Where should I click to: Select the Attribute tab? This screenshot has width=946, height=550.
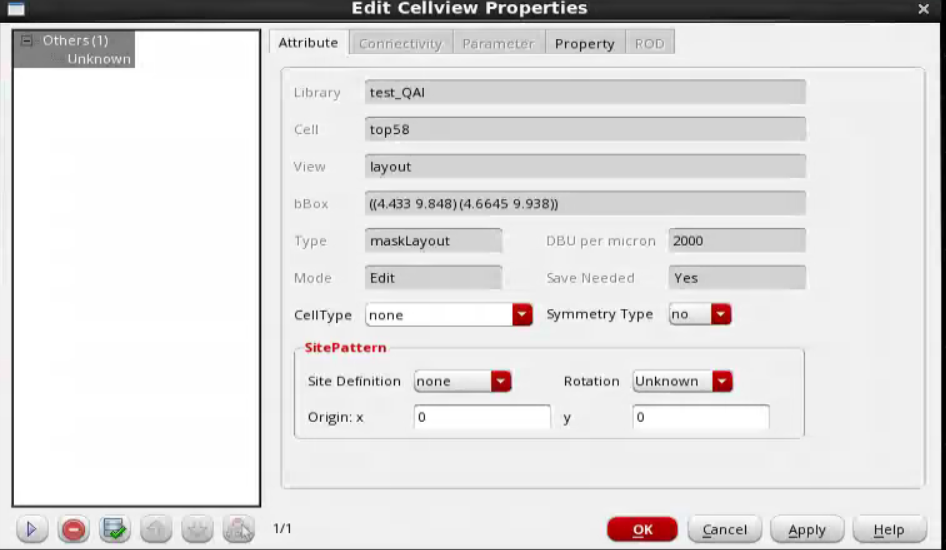coord(308,43)
